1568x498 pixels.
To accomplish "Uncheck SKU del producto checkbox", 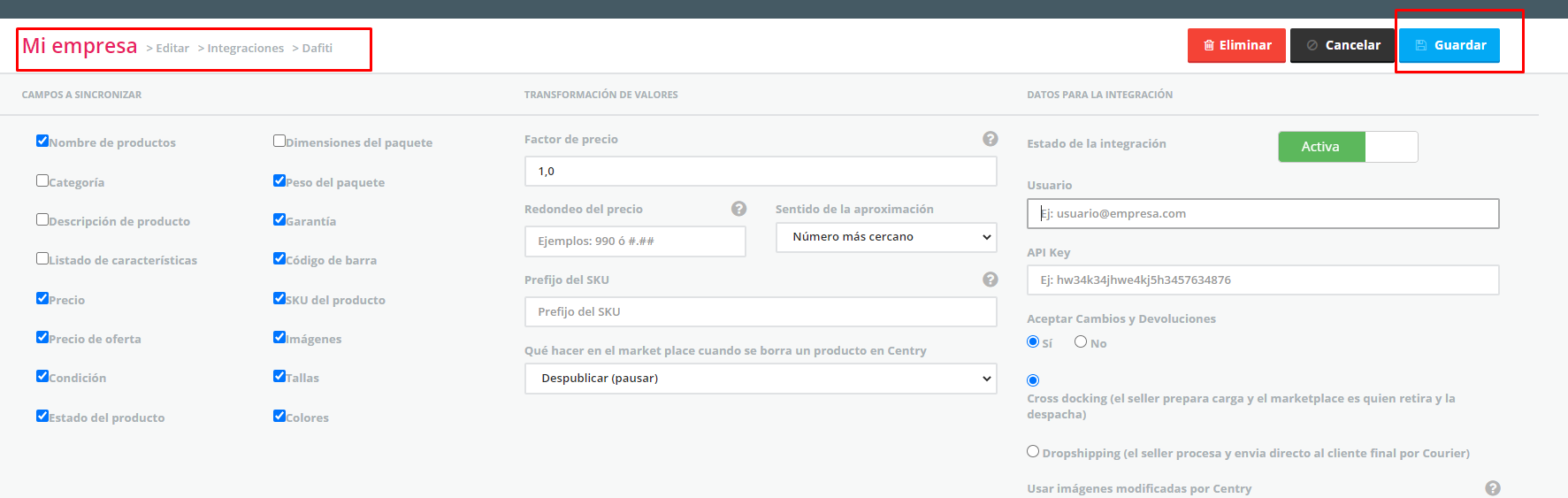I will click(x=279, y=298).
